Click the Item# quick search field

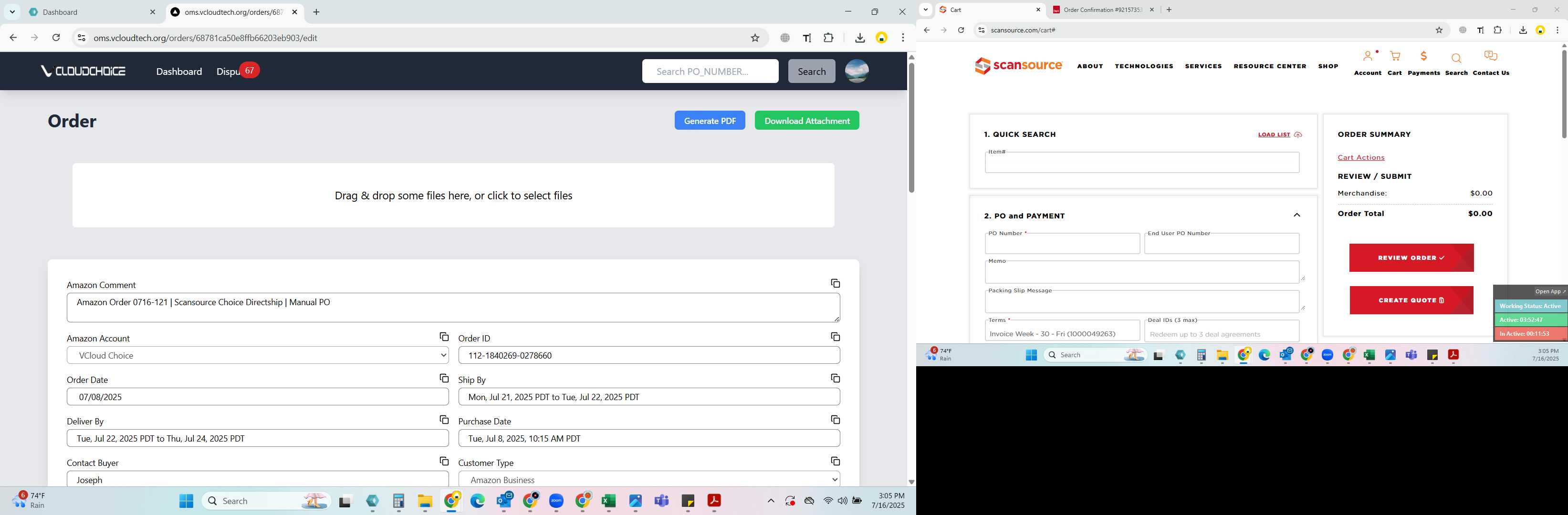coord(1142,162)
